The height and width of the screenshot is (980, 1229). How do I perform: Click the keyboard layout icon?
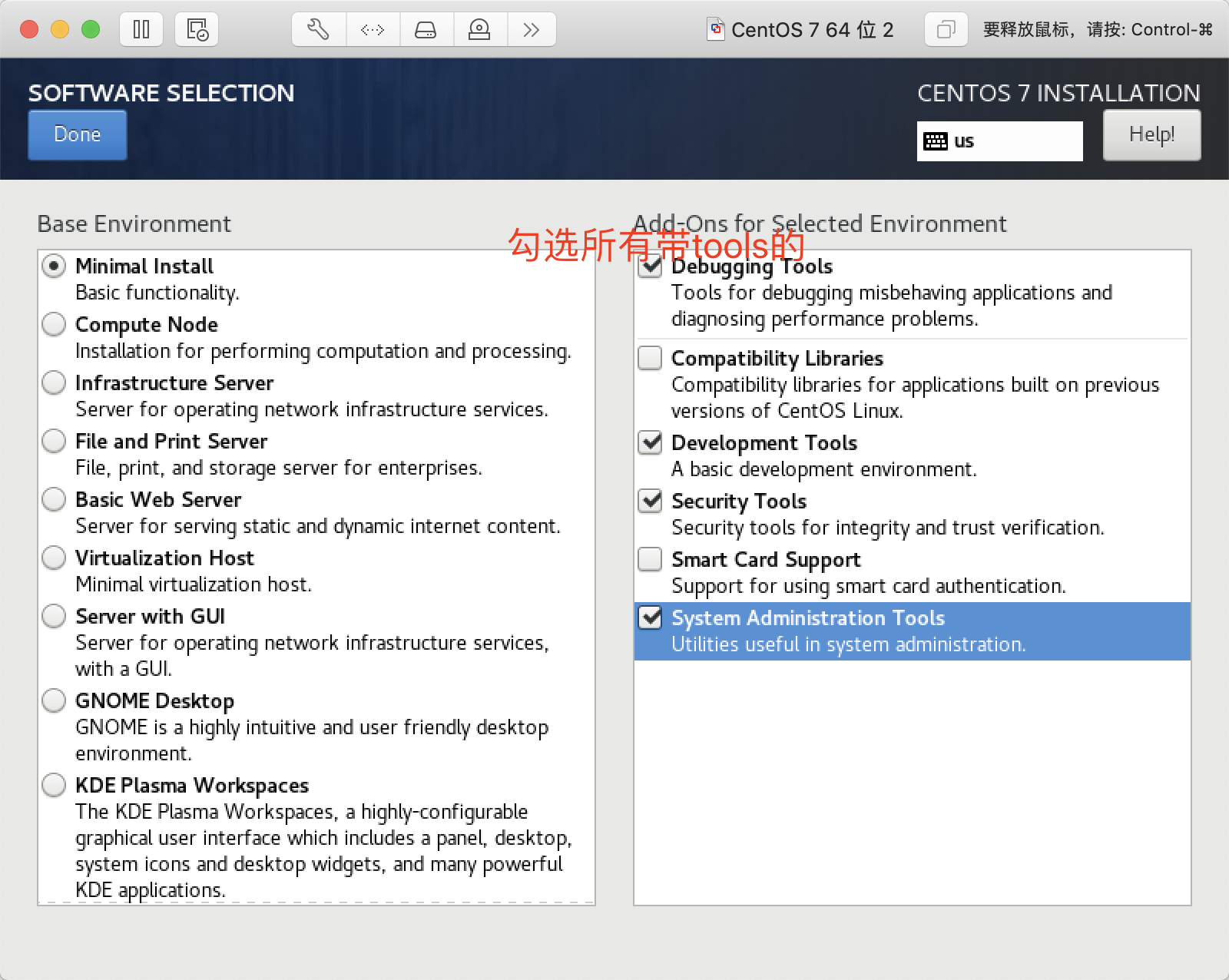936,141
